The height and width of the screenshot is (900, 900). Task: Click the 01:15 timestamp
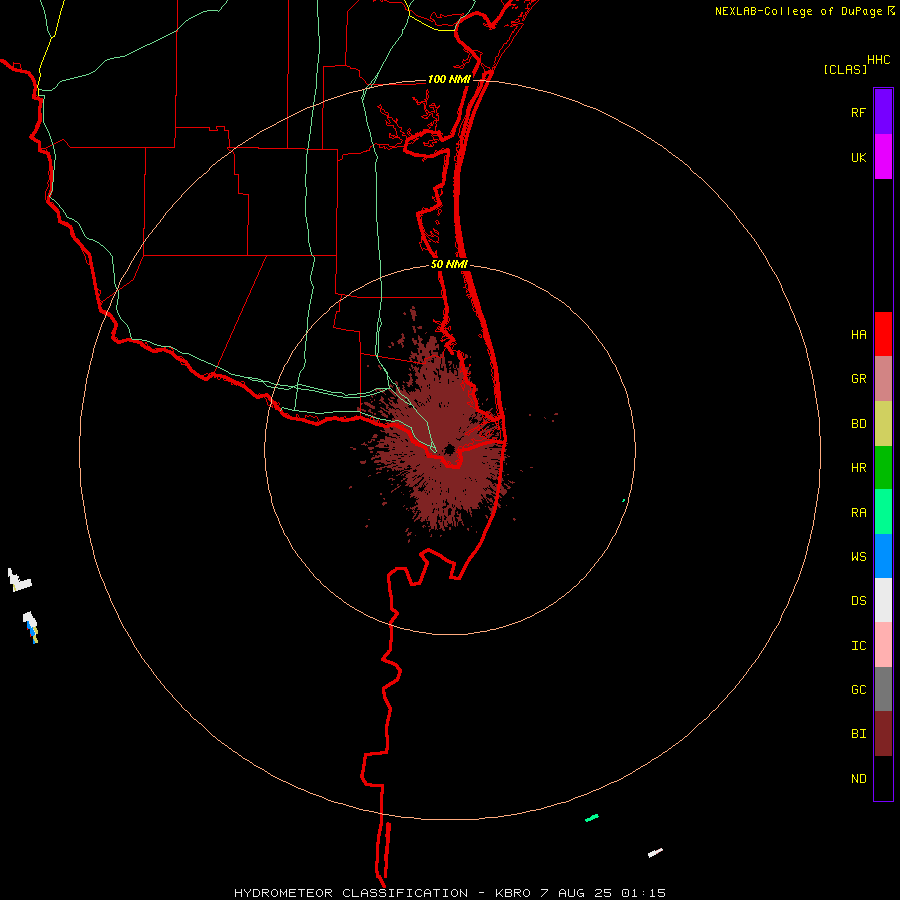coord(644,893)
